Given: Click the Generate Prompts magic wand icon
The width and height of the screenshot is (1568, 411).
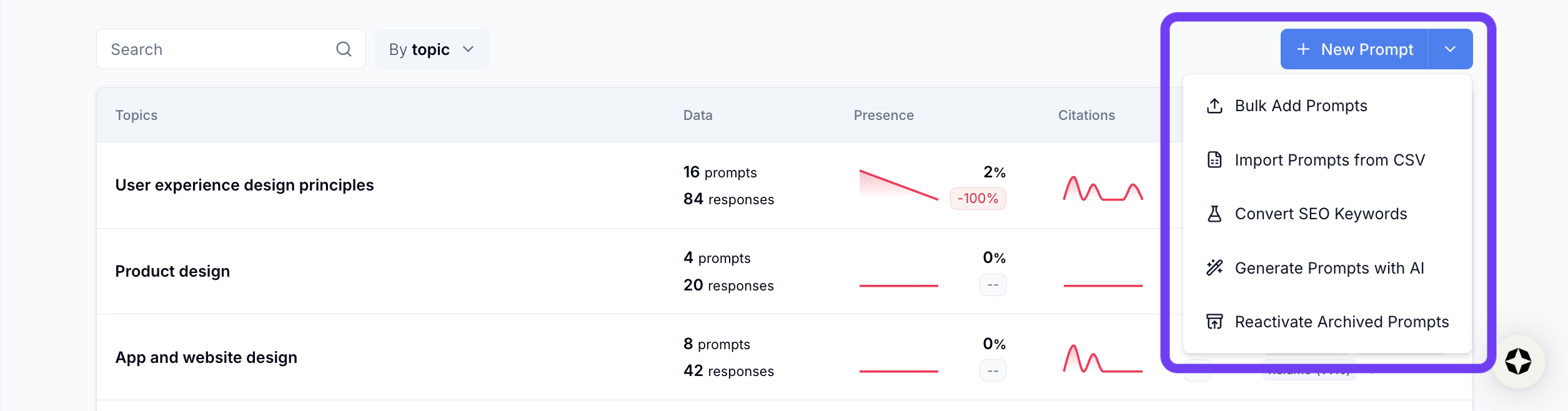Looking at the screenshot, I should click(x=1214, y=268).
